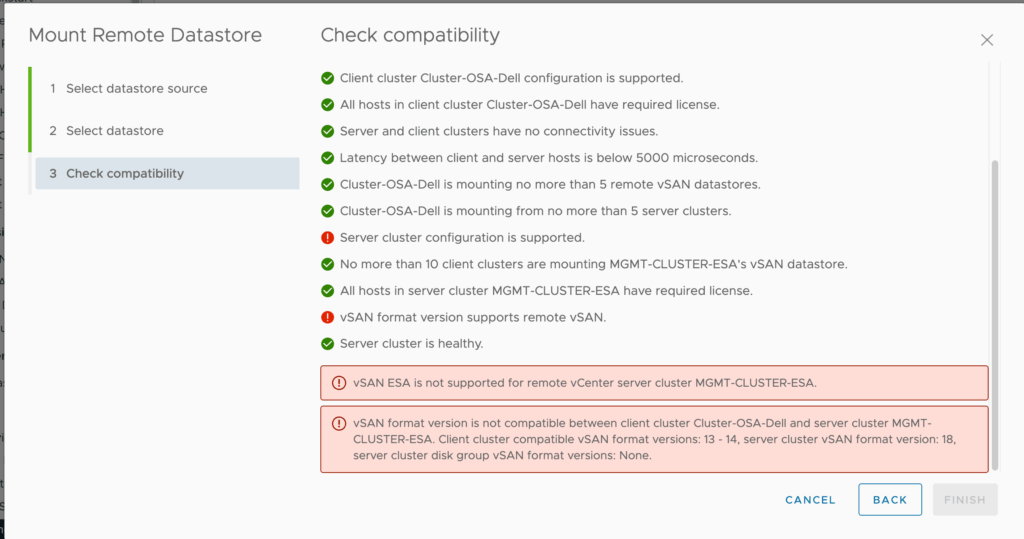Click green check icon beside Cluster-OSA-Dell configuration supported
Image resolution: width=1024 pixels, height=539 pixels.
[x=327, y=78]
